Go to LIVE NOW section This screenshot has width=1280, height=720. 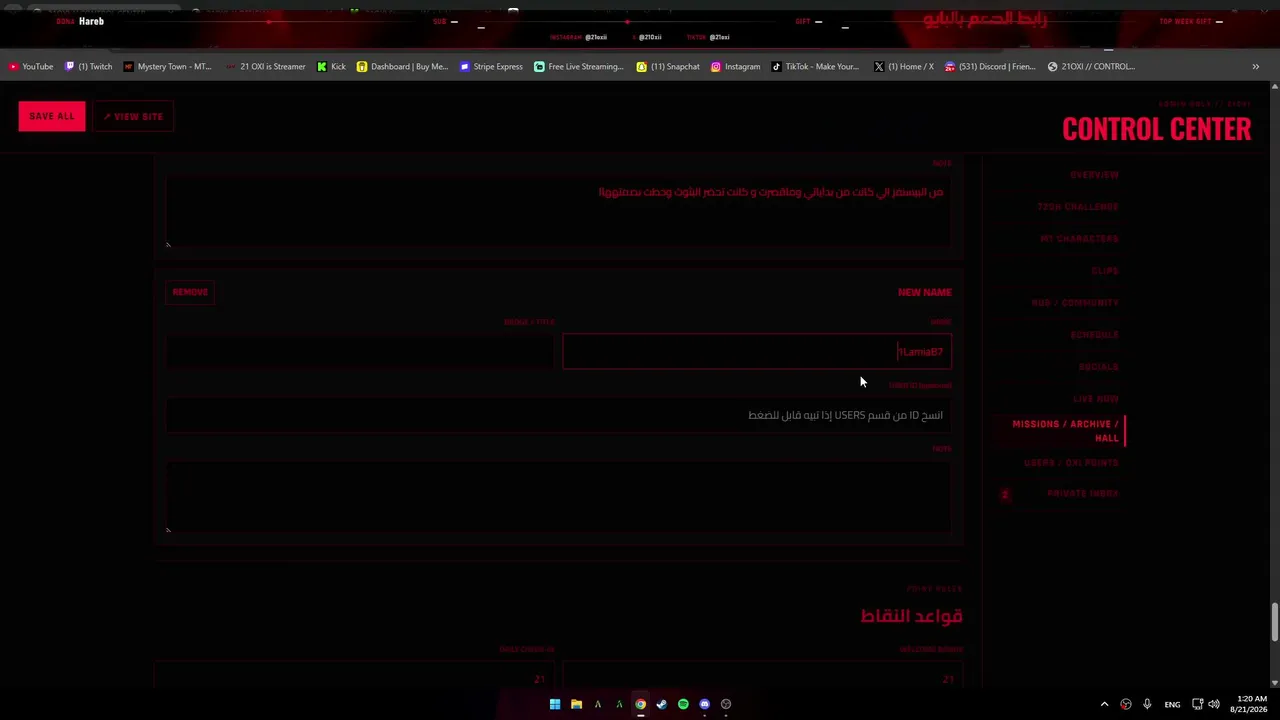1095,399
